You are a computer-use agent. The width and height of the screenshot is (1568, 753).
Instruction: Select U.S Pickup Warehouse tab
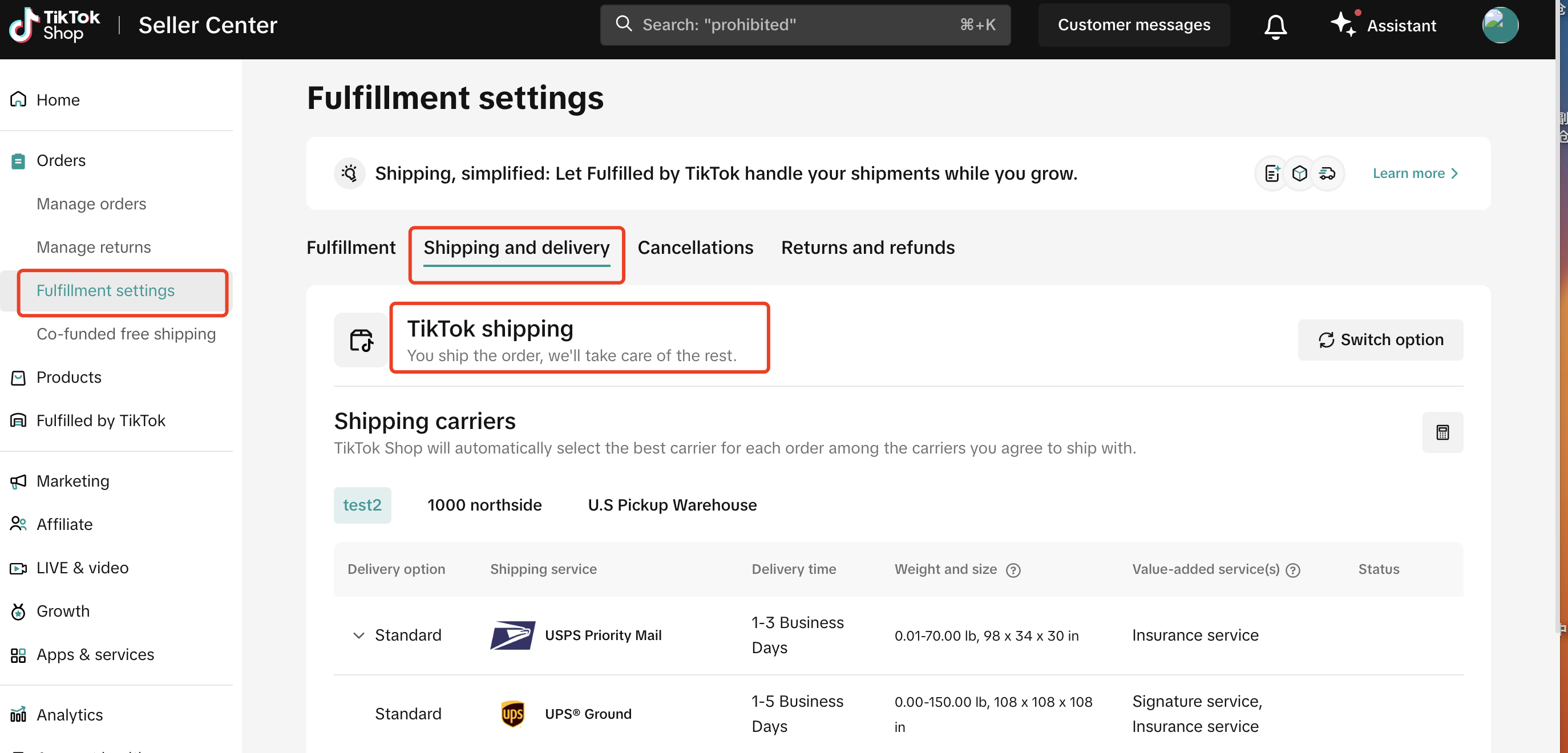(x=672, y=505)
